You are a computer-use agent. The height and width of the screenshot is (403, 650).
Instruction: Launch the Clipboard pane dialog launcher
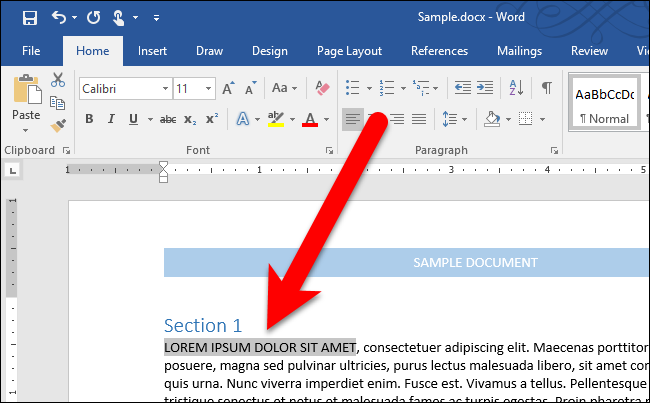click(x=66, y=151)
